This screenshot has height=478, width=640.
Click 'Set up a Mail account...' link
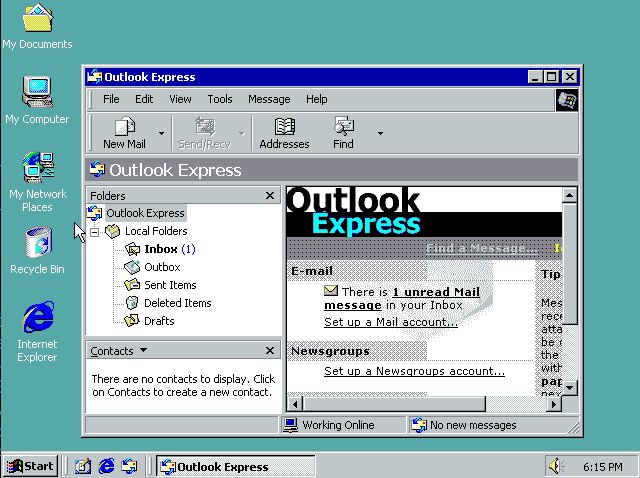391,322
